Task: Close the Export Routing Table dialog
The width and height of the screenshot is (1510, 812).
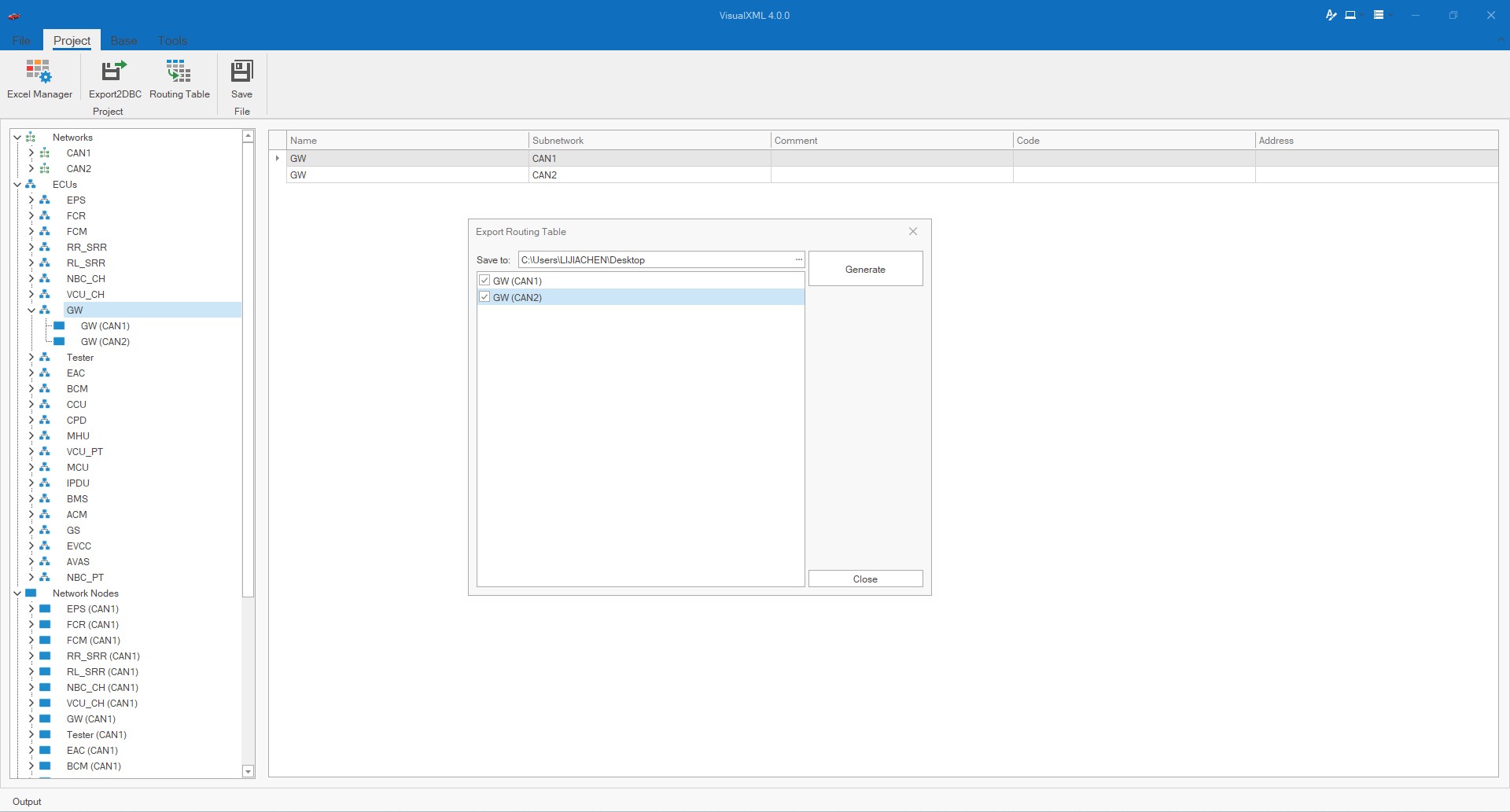Action: (912, 232)
